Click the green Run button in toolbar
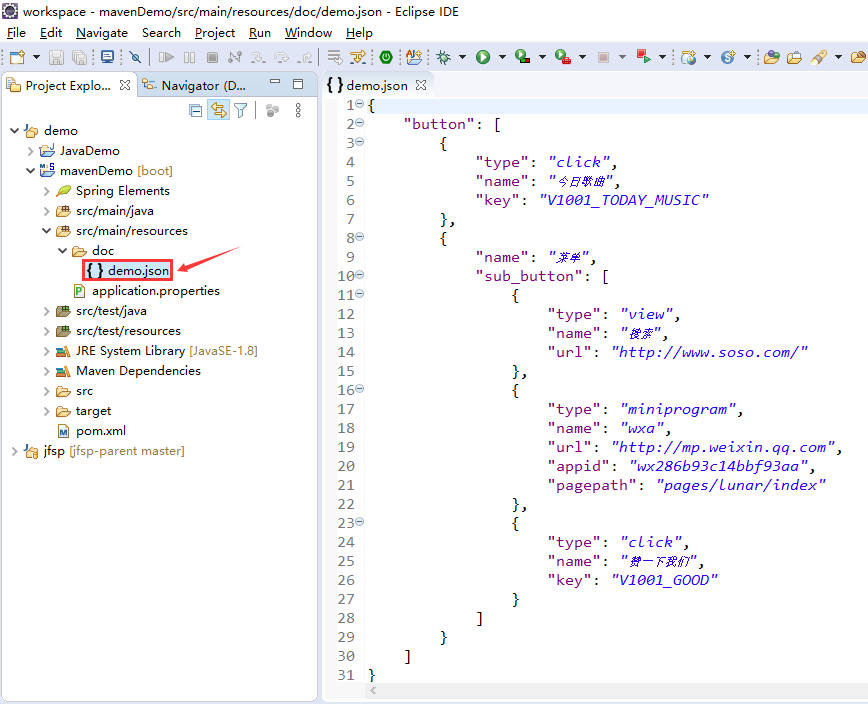Screen dimensions: 868x704 pos(483,57)
